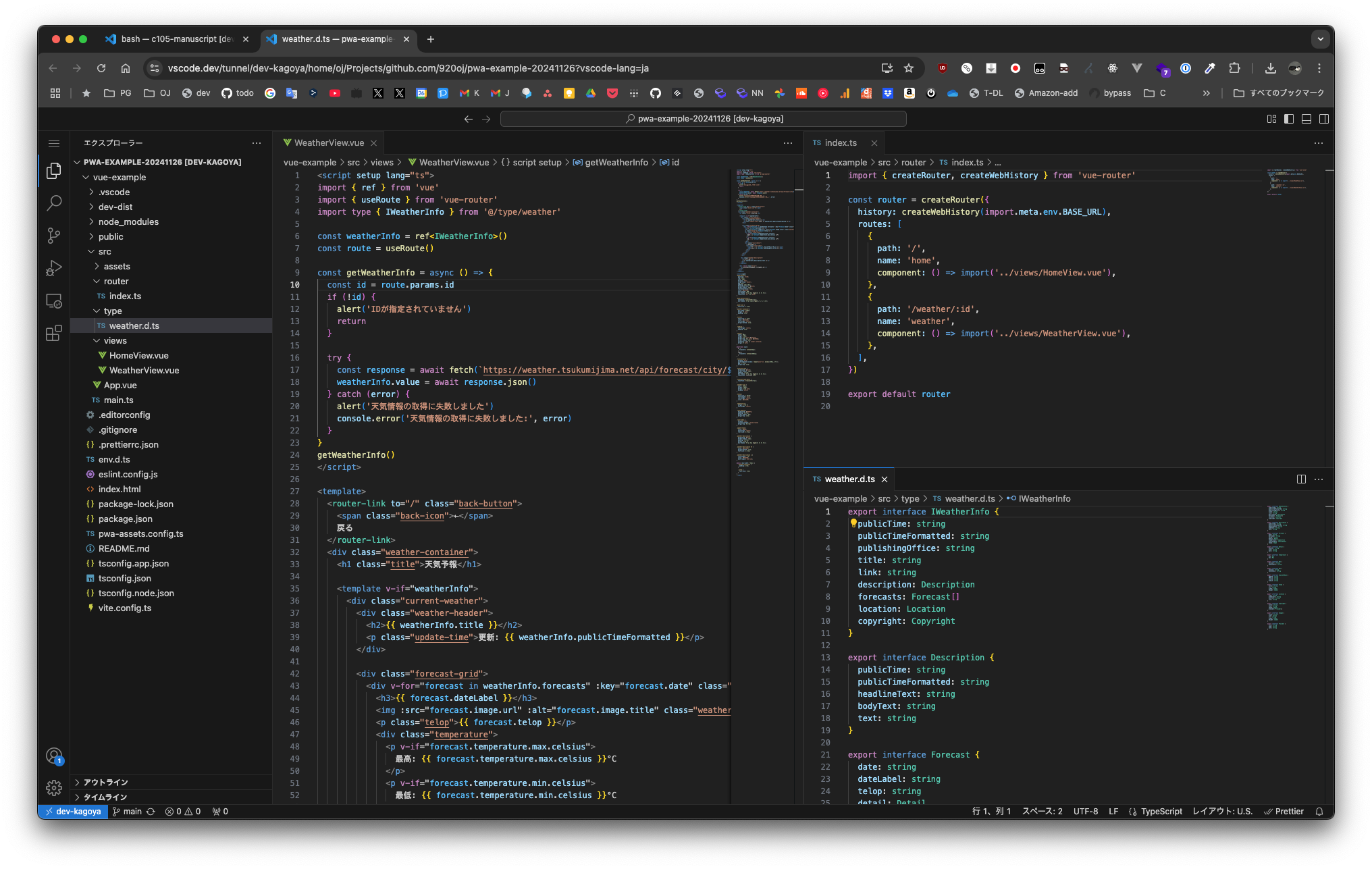
Task: Expand the node_modules folder
Action: (x=128, y=222)
